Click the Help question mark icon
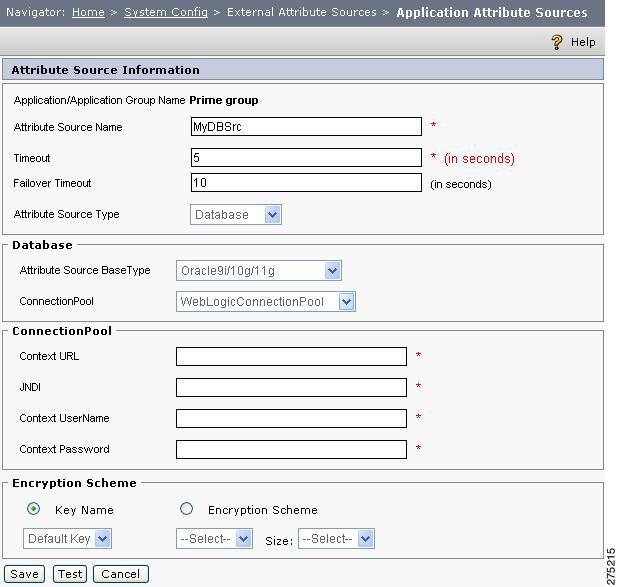This screenshot has height=587, width=618. tap(557, 42)
